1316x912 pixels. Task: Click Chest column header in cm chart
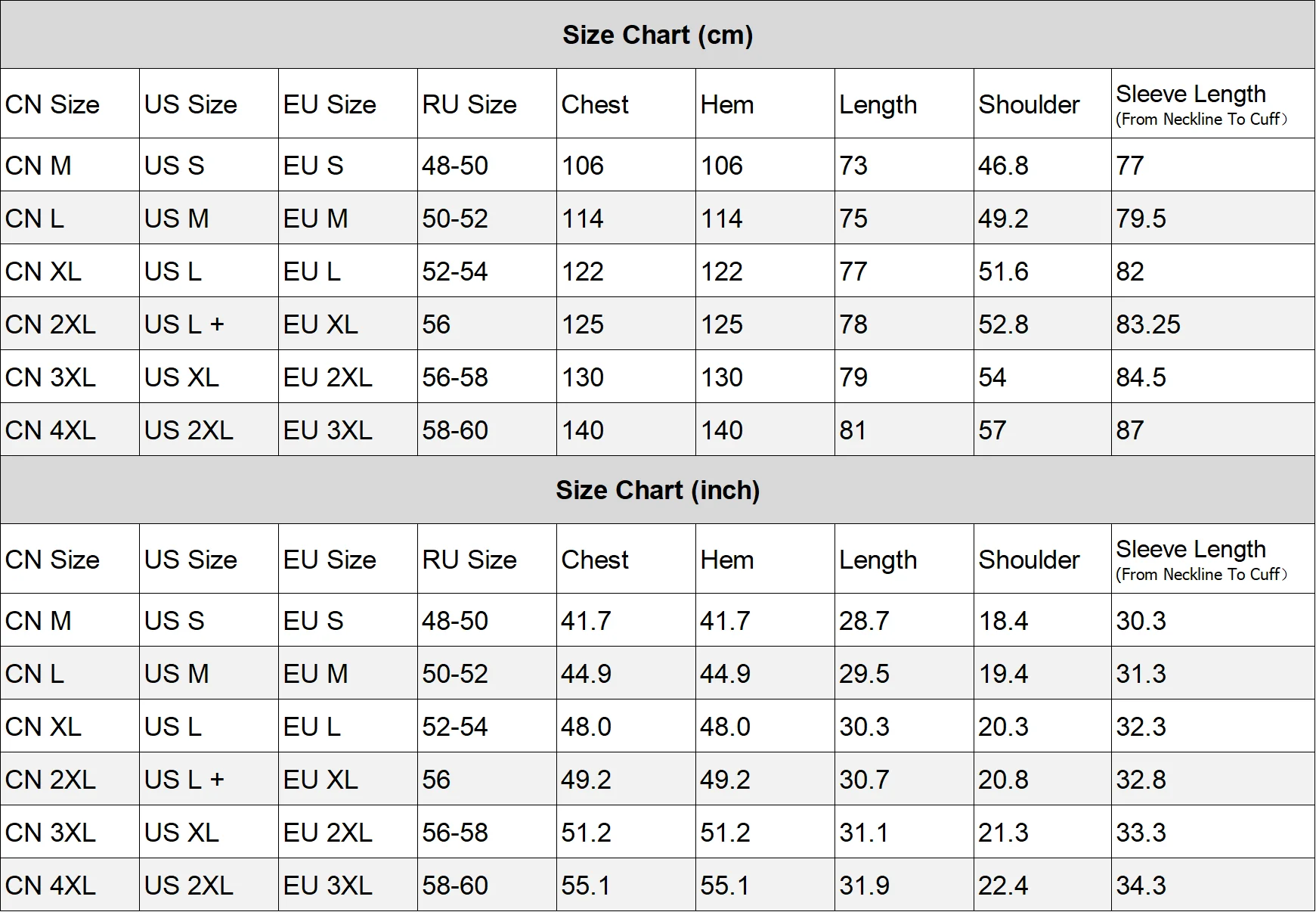point(595,104)
